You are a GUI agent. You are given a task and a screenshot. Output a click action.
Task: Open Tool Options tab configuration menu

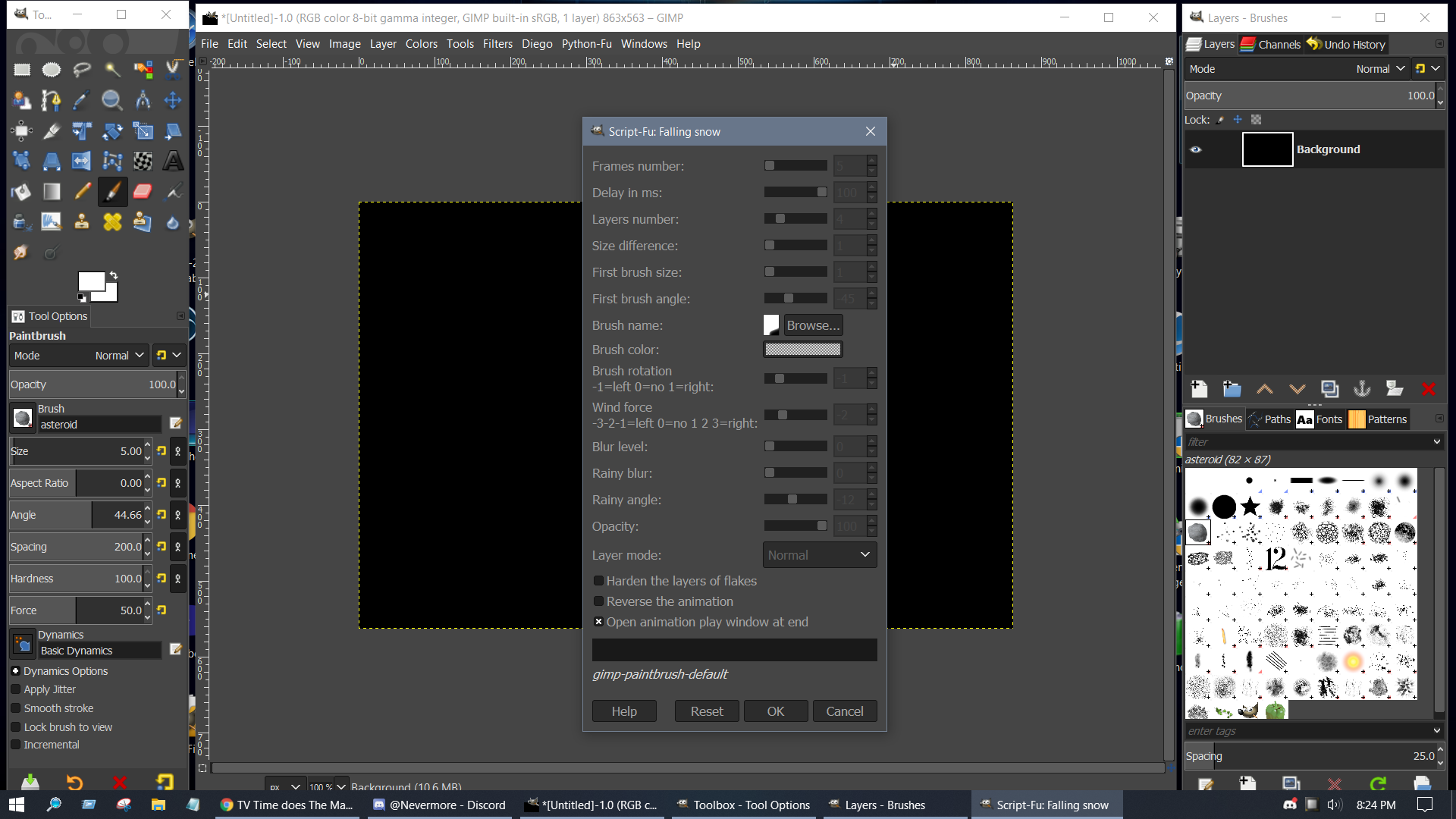(180, 315)
